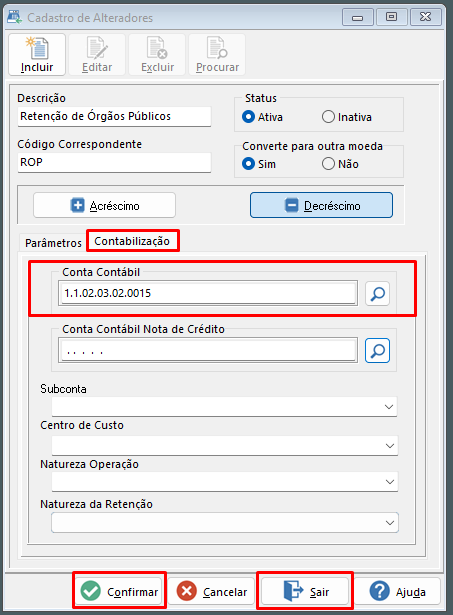
Task: Click the Procurar toolbar icon
Action: [x=217, y=55]
